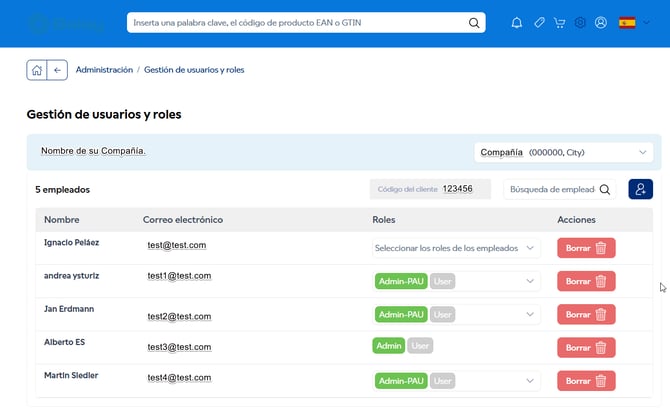670x413 pixels.
Task: Click the back arrow button
Action: point(57,70)
